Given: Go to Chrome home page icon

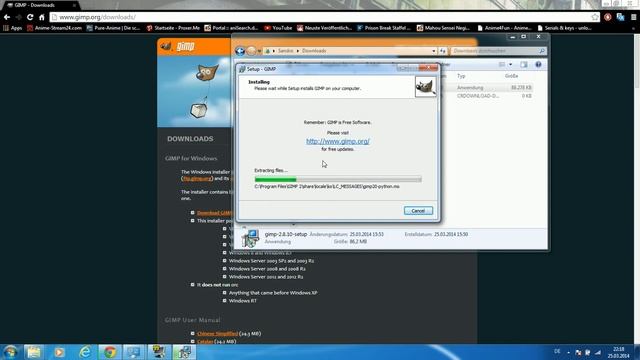Looking at the screenshot, I should coord(42,17).
